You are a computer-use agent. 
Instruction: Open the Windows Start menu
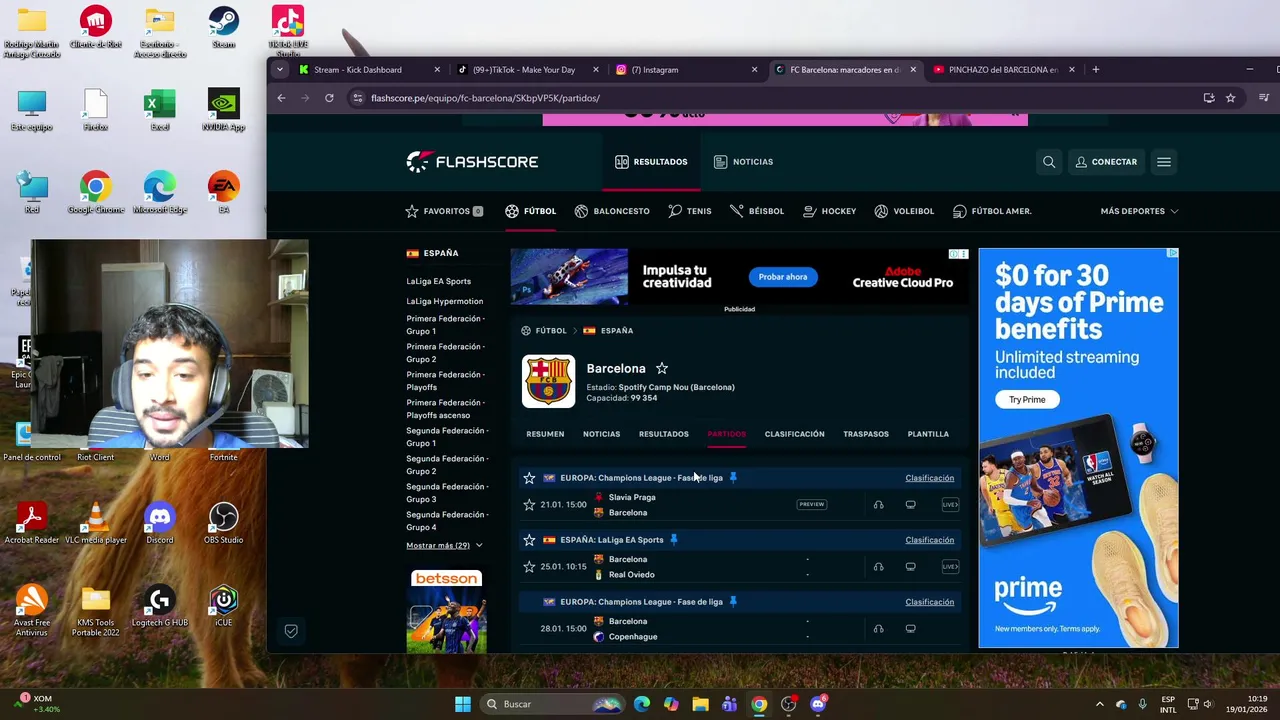click(x=462, y=704)
